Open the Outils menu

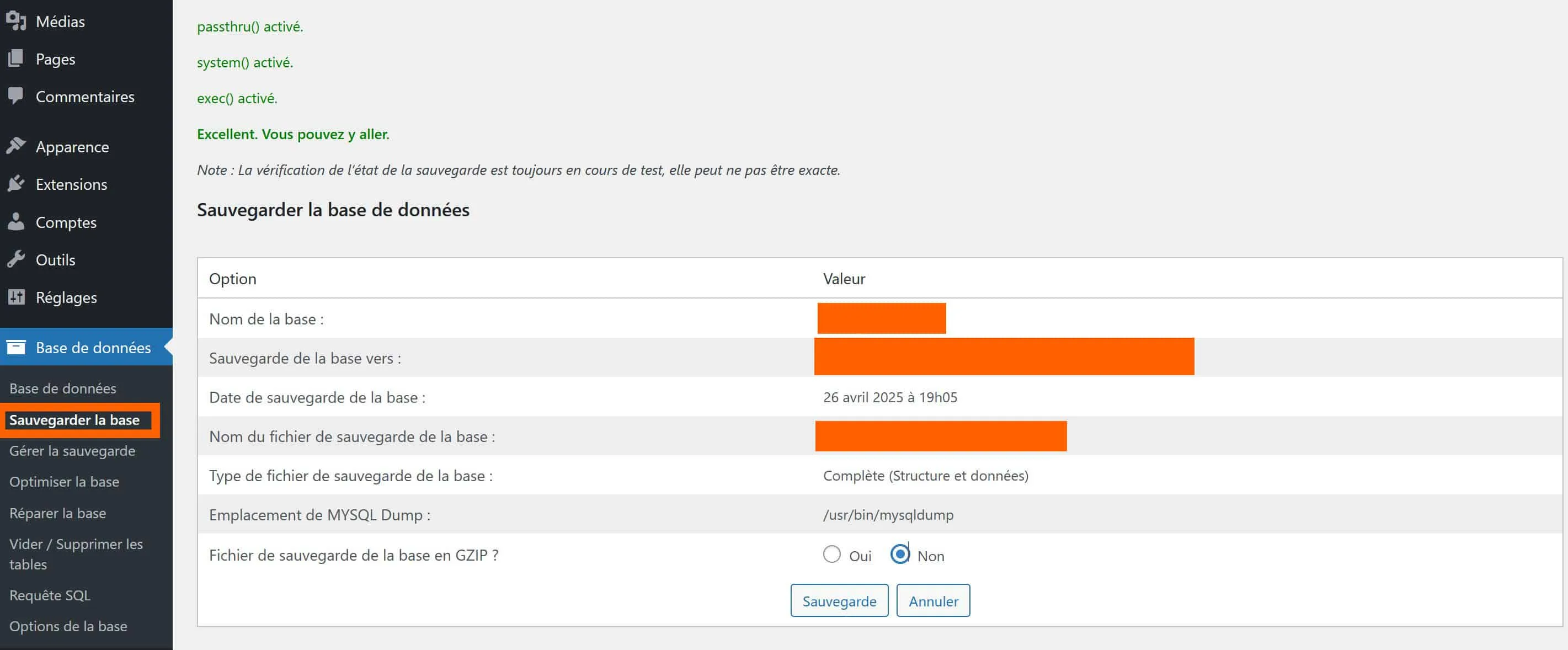pos(87,260)
